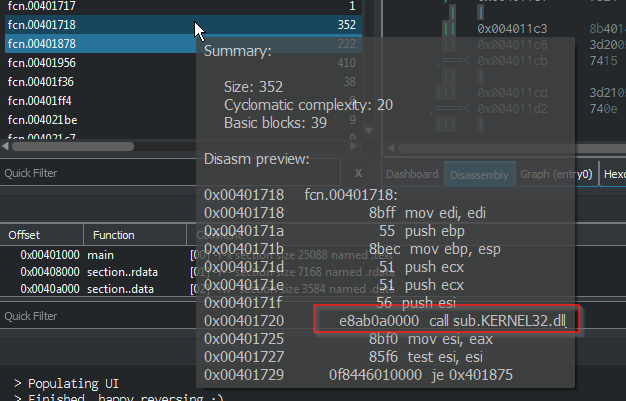Sort by the Function column header

[135, 235]
